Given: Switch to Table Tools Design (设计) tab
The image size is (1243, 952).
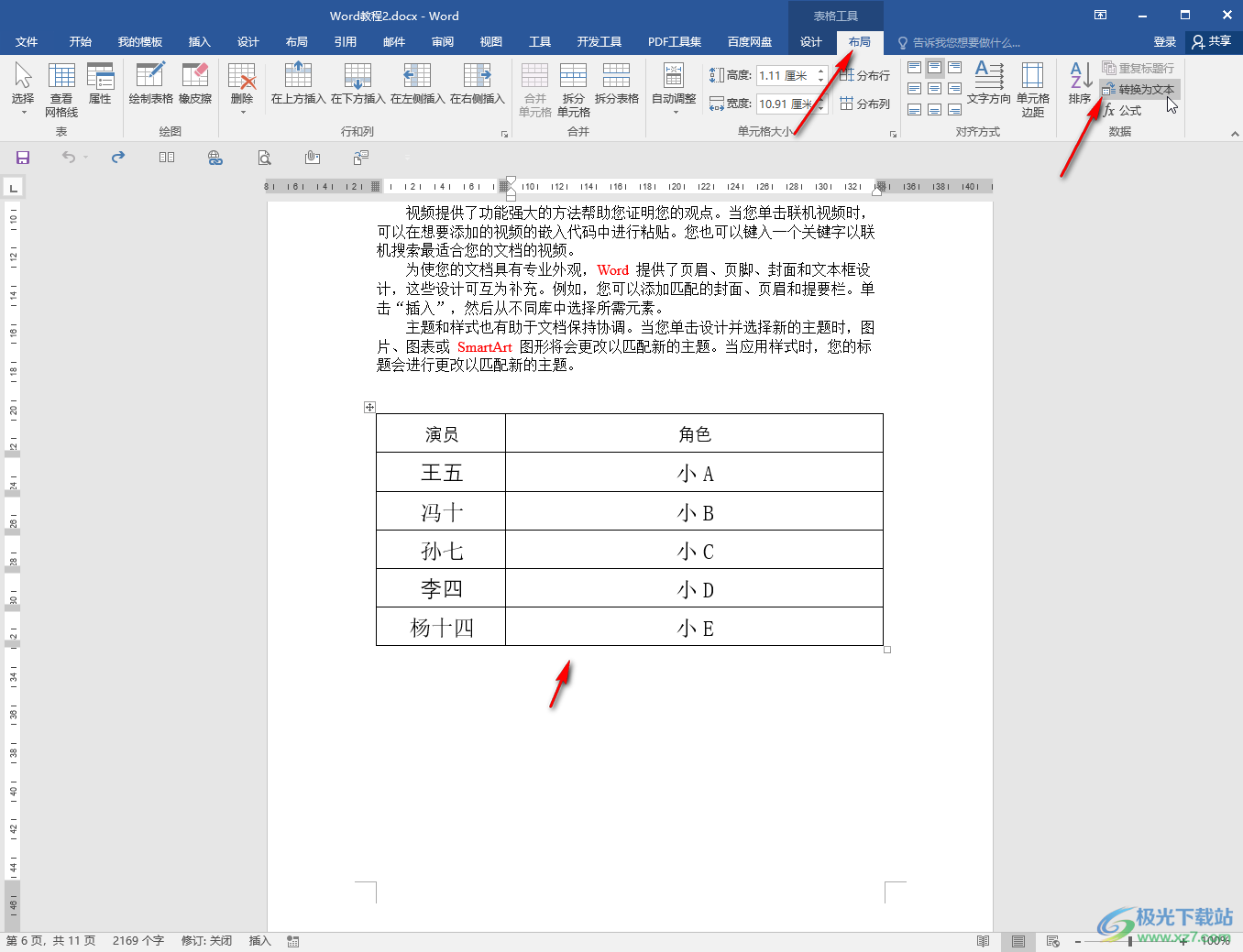Looking at the screenshot, I should coord(811,42).
